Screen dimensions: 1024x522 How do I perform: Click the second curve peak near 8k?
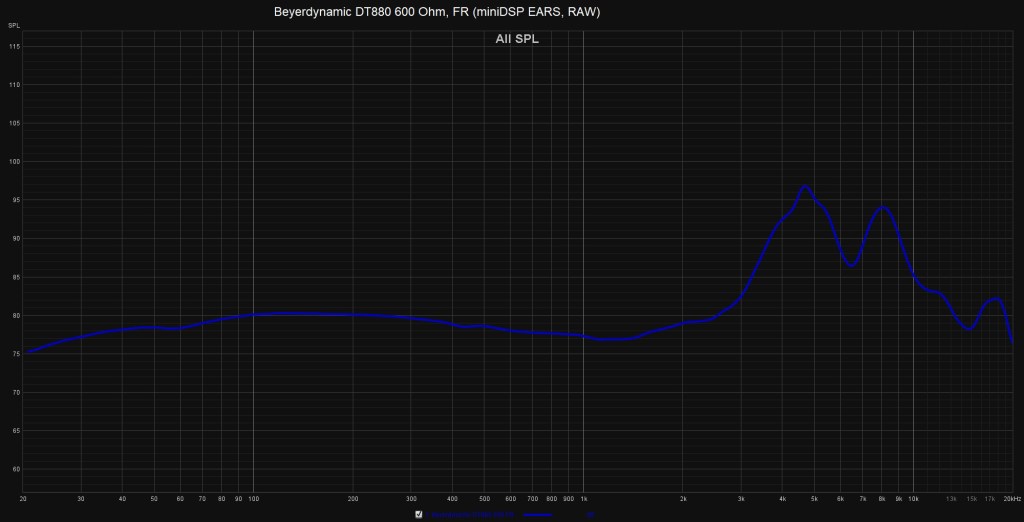point(882,207)
